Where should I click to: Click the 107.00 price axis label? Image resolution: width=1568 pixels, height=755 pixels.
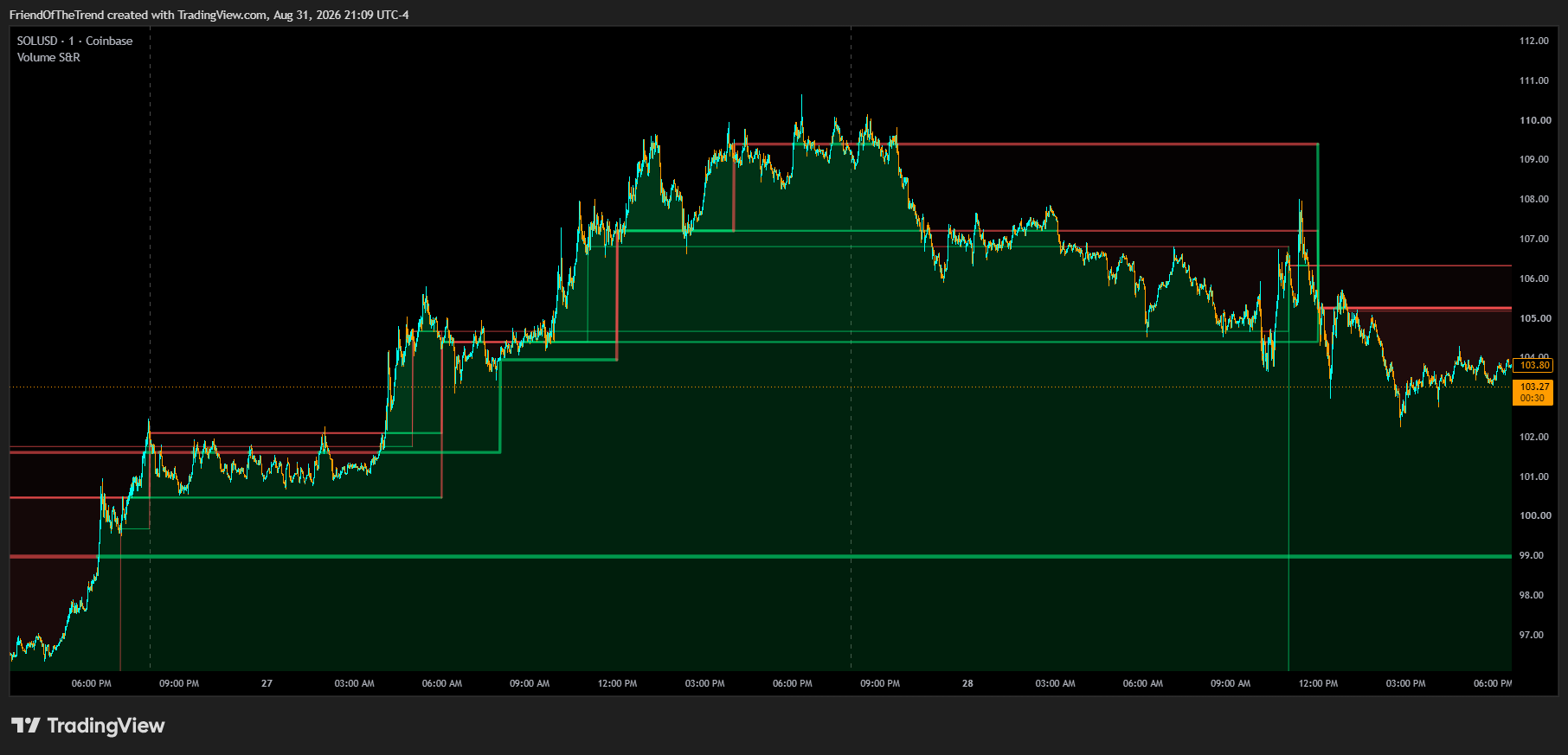[1534, 239]
